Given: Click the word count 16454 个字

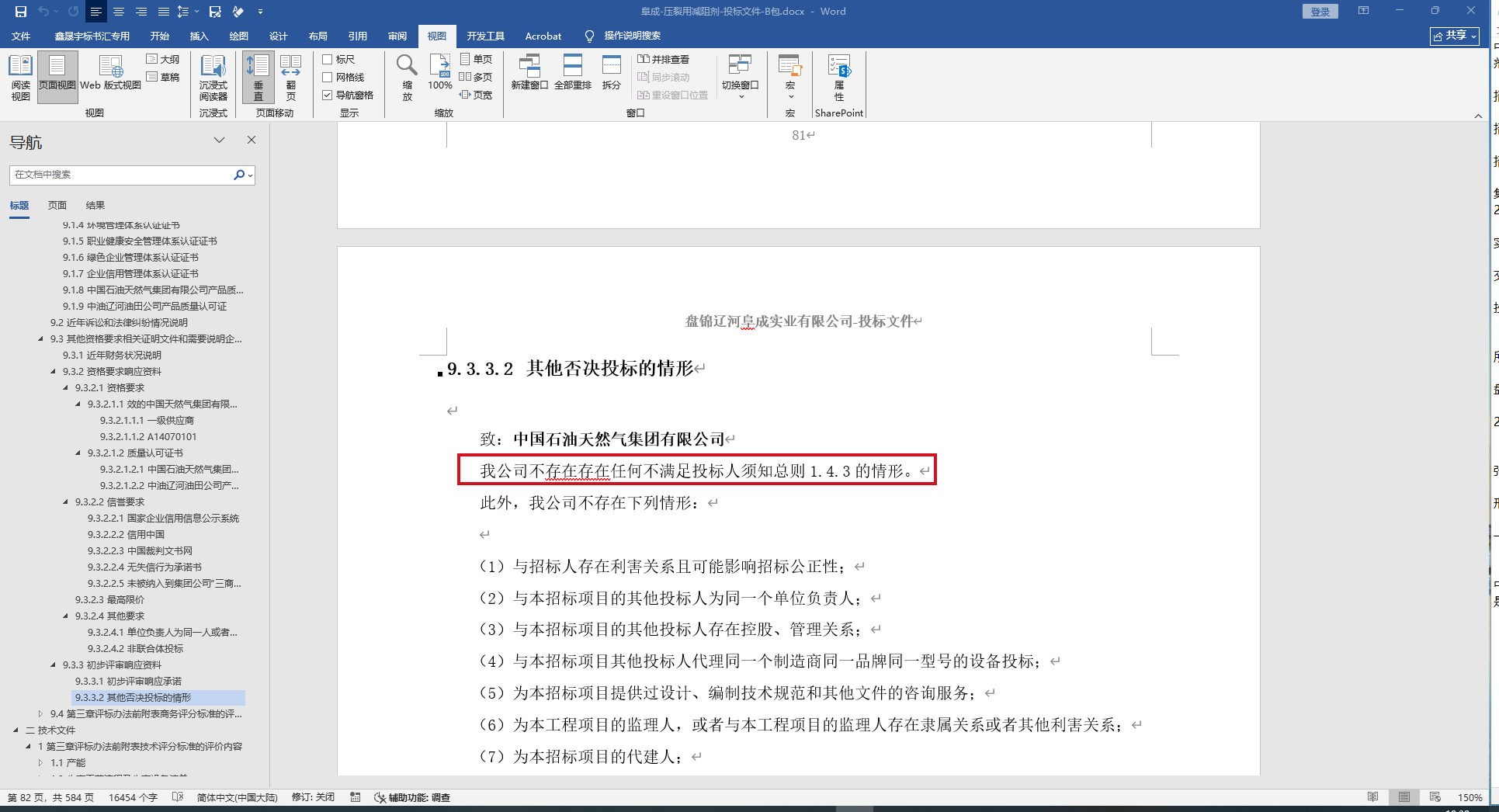Looking at the screenshot, I should (x=133, y=797).
